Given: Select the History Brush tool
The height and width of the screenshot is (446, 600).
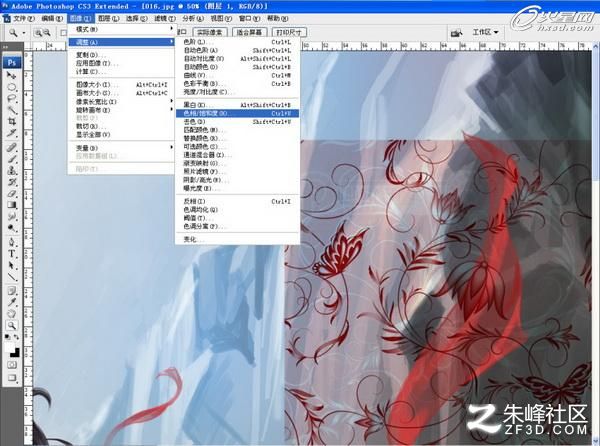Looking at the screenshot, I should click(11, 182).
